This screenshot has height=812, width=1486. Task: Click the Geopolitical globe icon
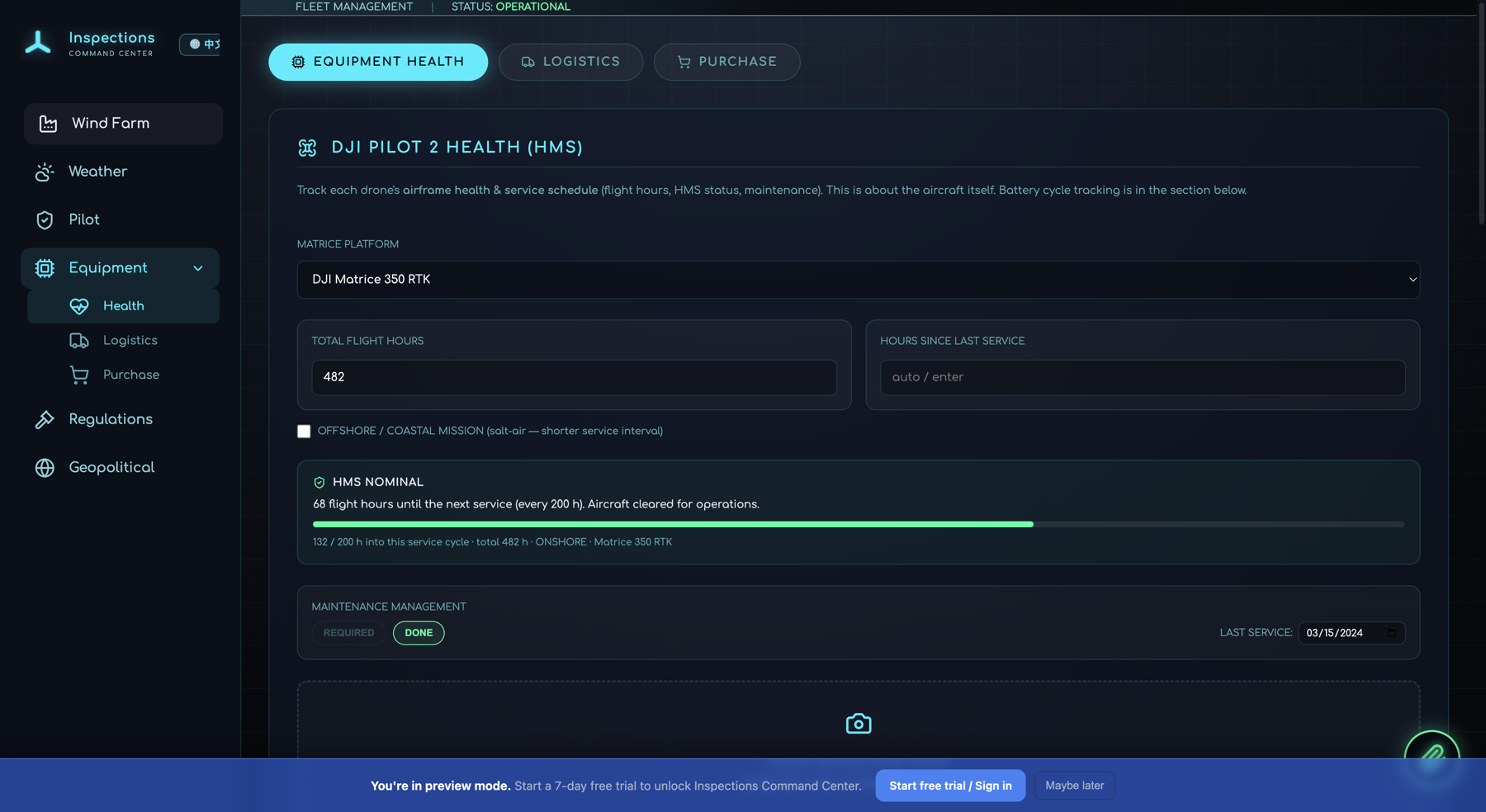point(45,467)
